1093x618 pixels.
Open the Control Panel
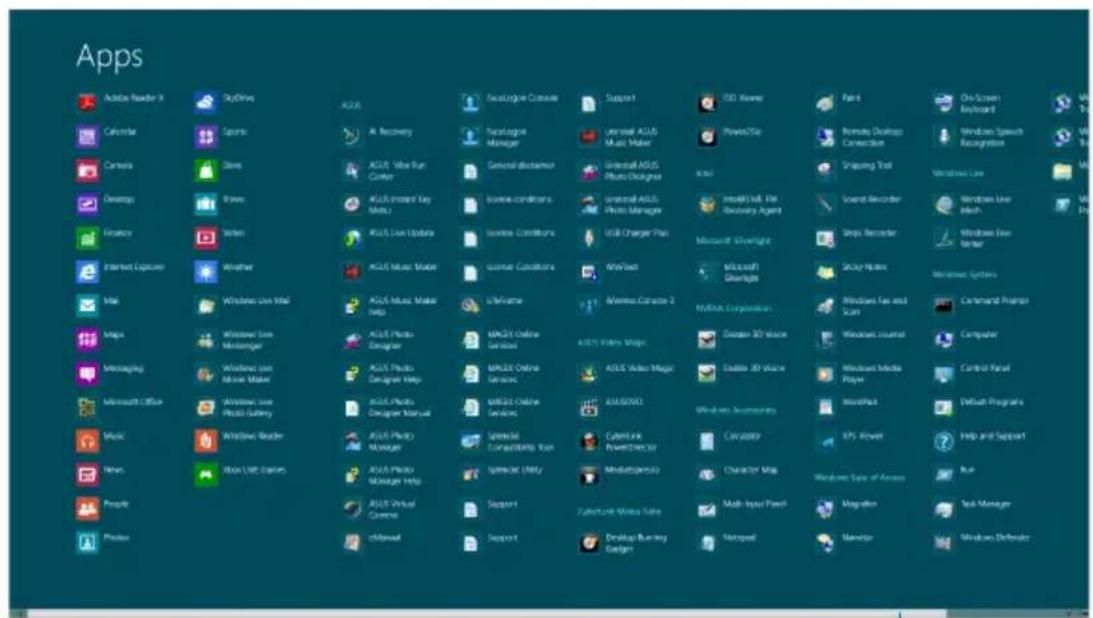972,373
